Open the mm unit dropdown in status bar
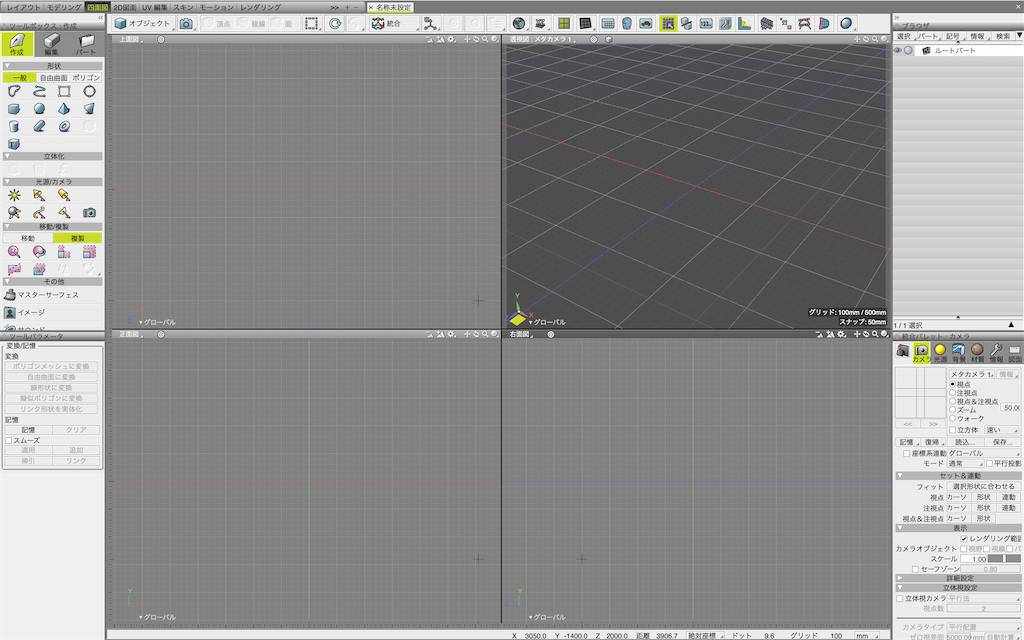 coord(867,635)
